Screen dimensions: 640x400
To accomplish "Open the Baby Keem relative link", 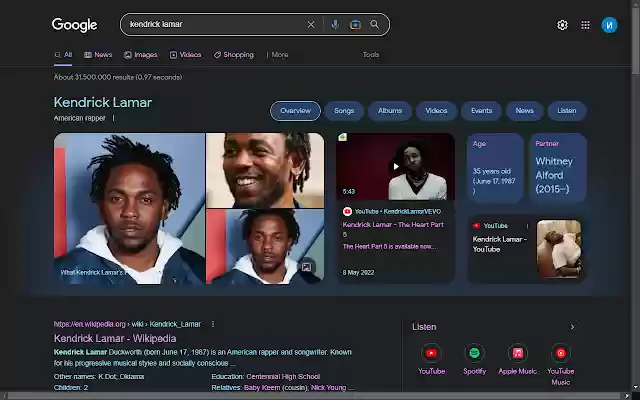I will point(262,387).
